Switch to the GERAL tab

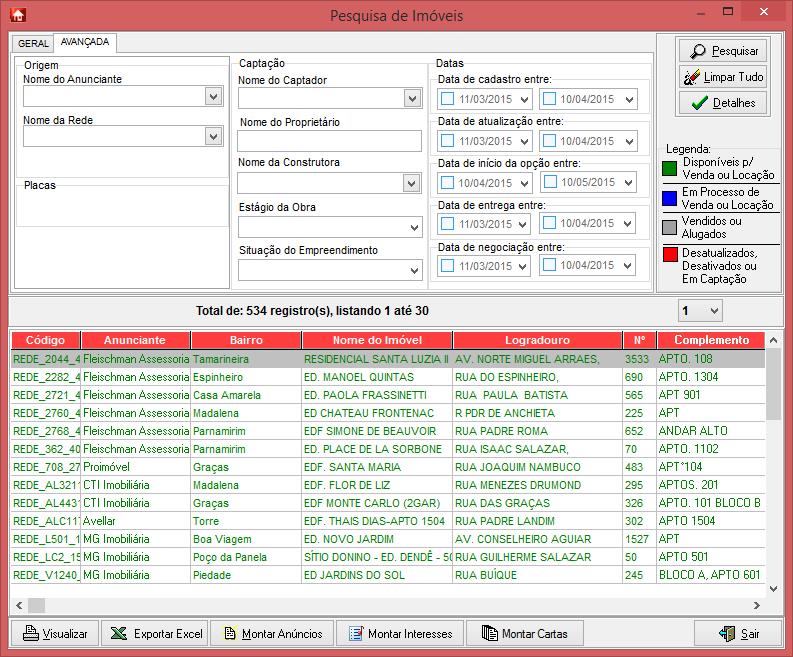33,44
